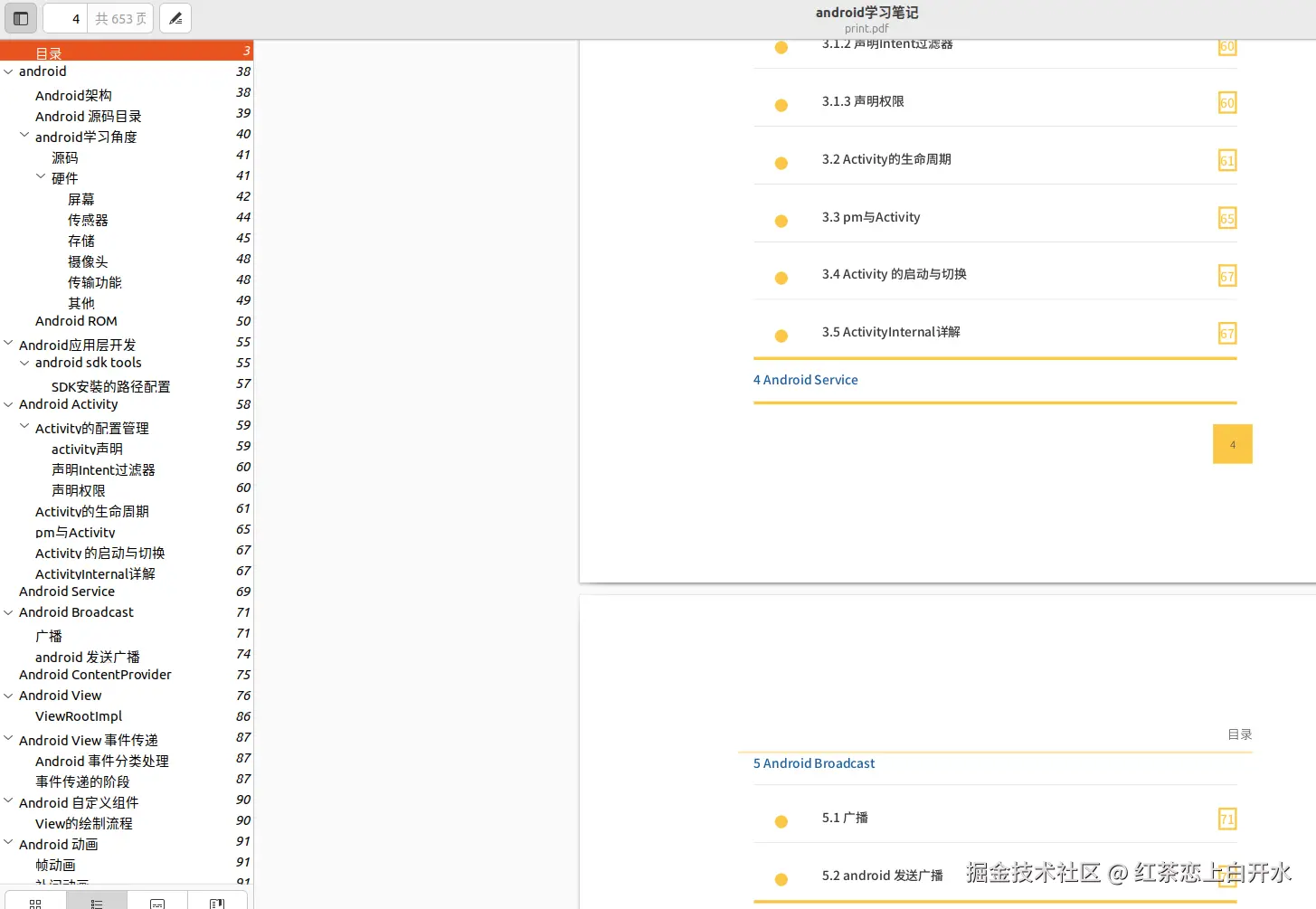Select '帧动画' outline entry
The height and width of the screenshot is (909, 1316).
point(55,865)
